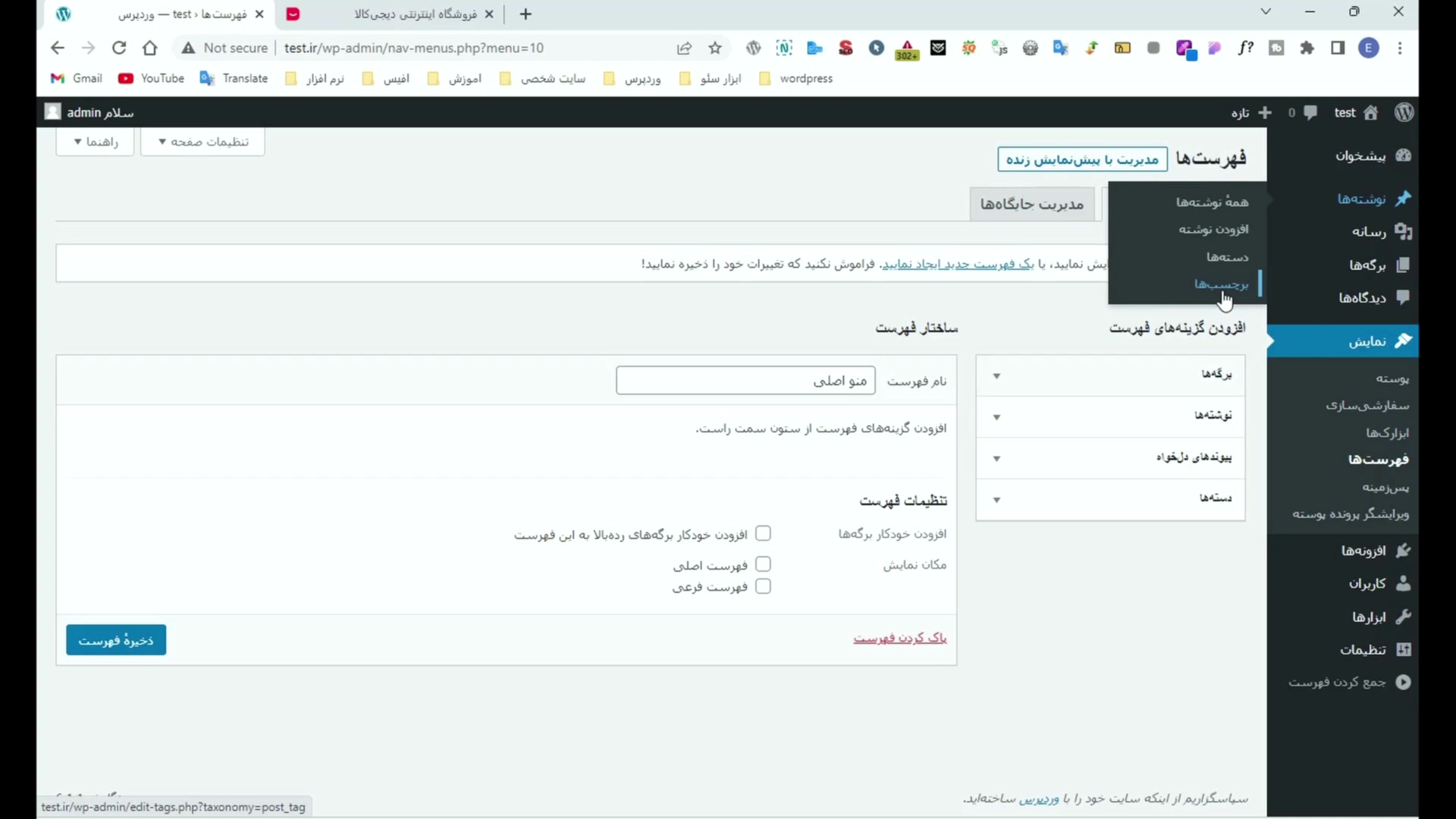Screen dimensions: 1456x819
Task: Open the پیشخوان dashboard icon
Action: pyautogui.click(x=1403, y=155)
